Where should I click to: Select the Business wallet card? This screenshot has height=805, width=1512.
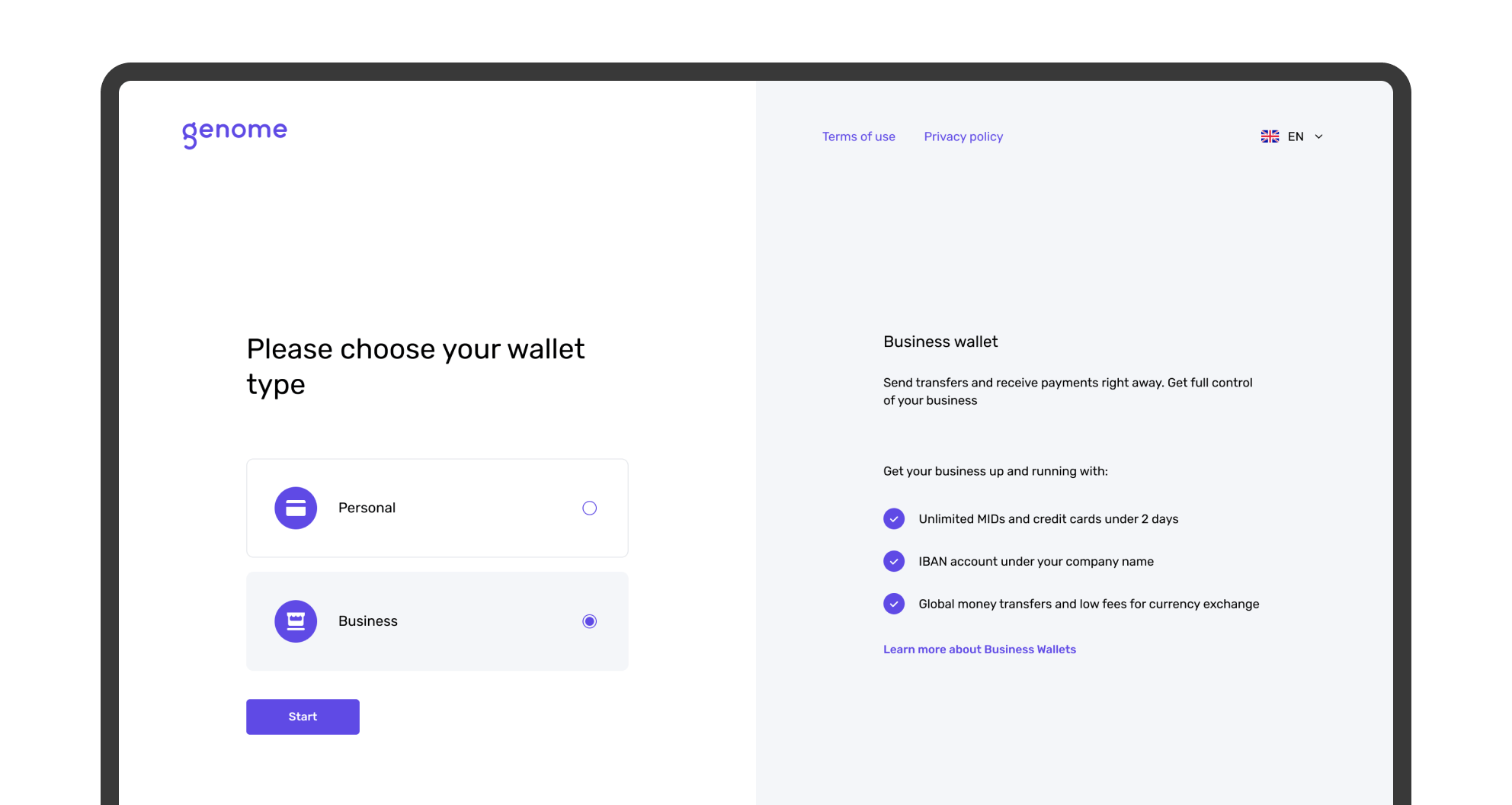pyautogui.click(x=437, y=621)
